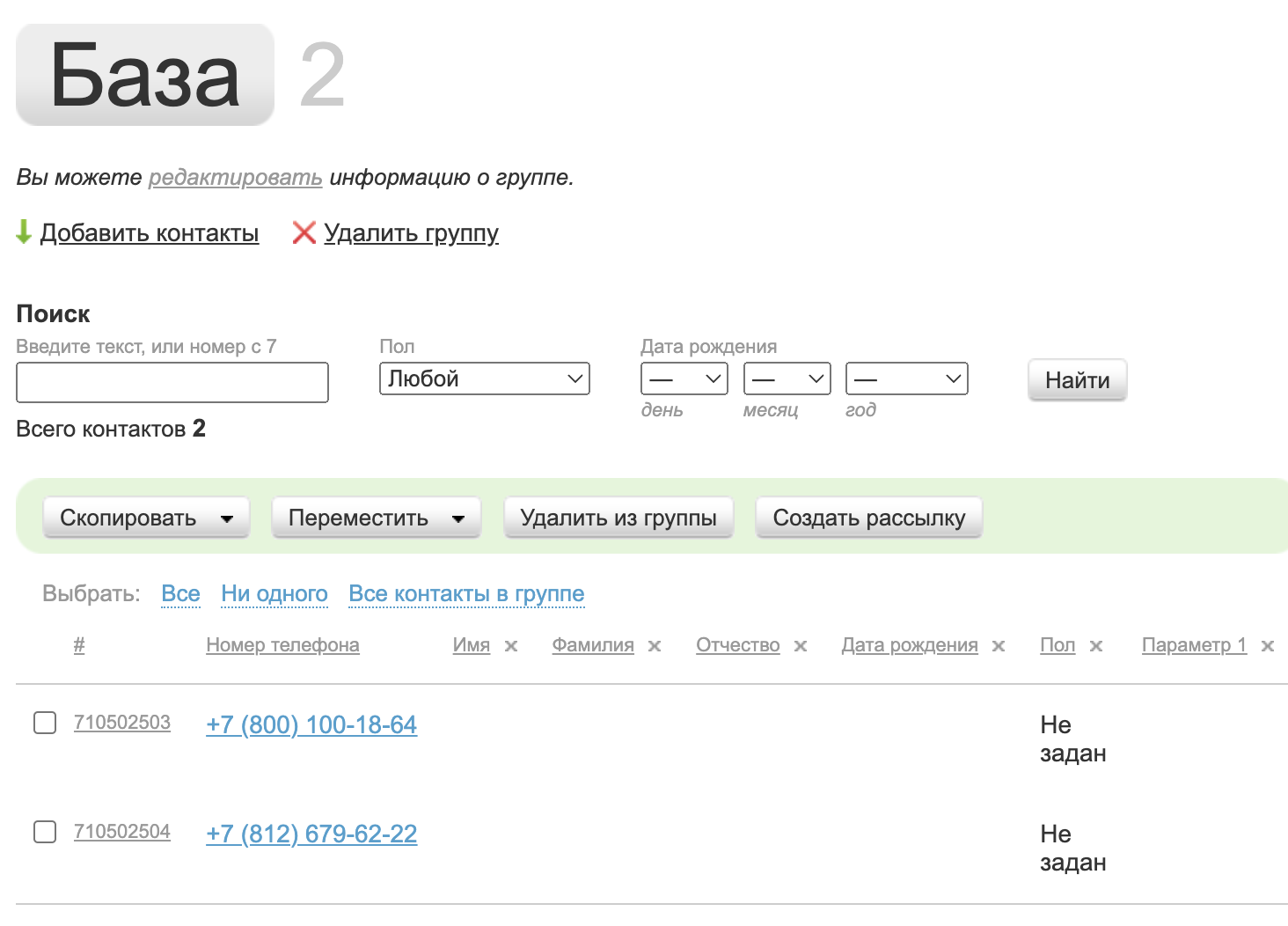The width and height of the screenshot is (1288, 926).
Task: Open phone number +7 (800) 100-18-64
Action: pyautogui.click(x=311, y=725)
